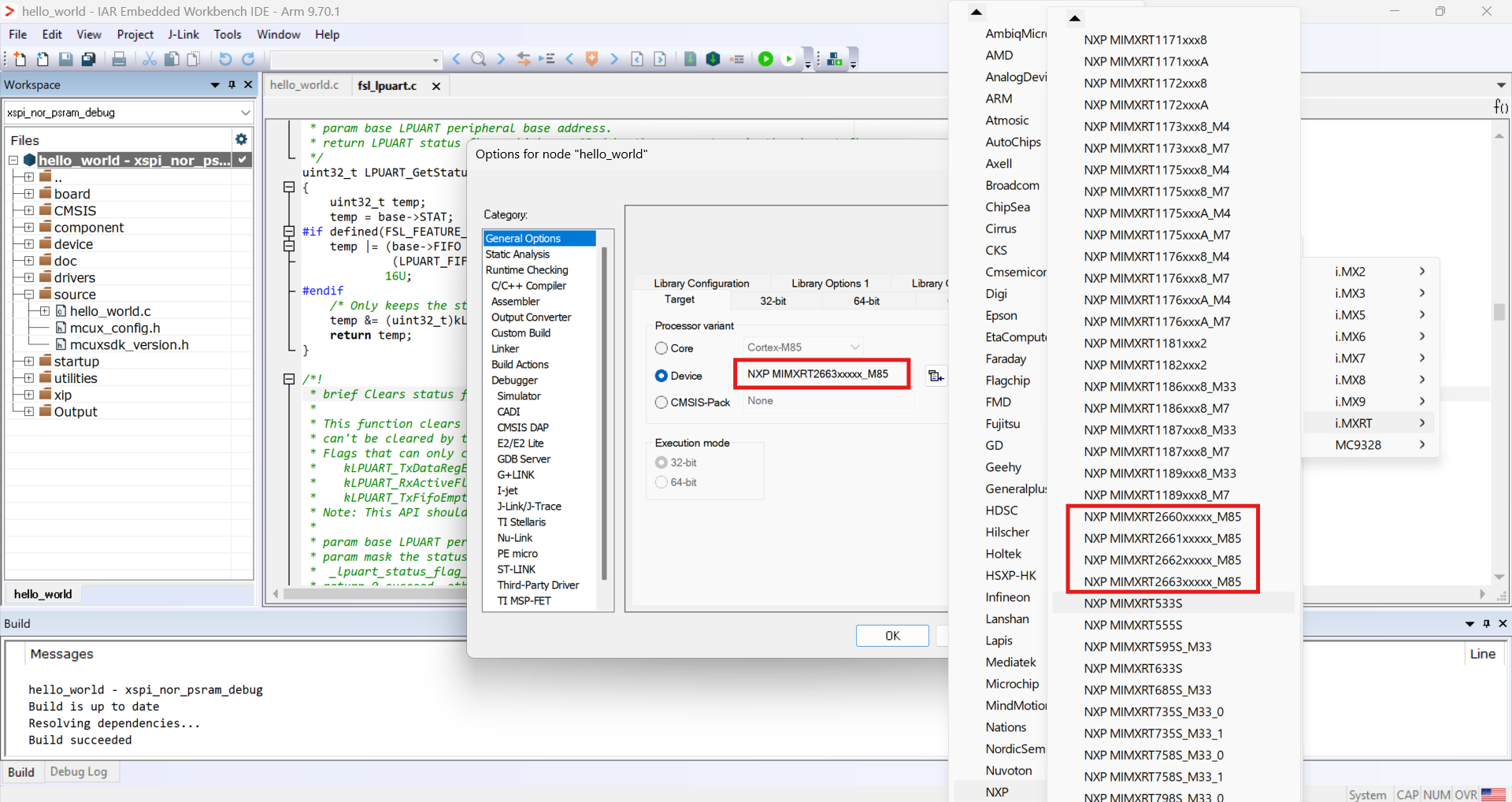Click the green Download and Debug icon
The image size is (1512, 802).
pos(765,59)
